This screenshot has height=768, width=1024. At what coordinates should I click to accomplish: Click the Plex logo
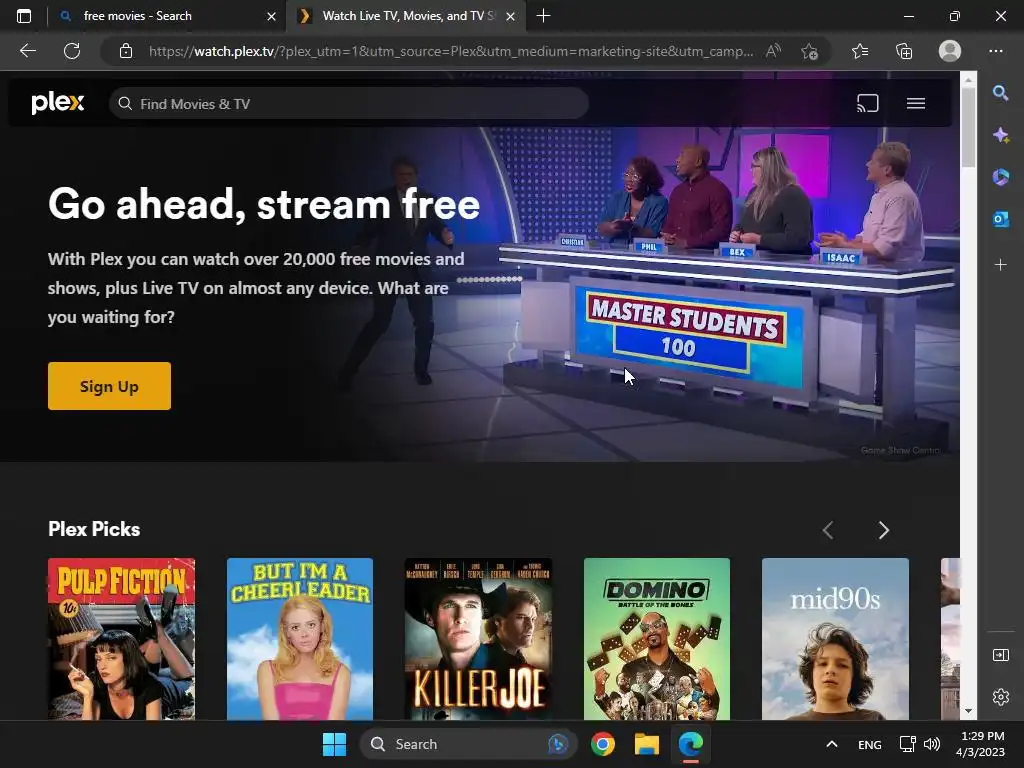point(57,103)
